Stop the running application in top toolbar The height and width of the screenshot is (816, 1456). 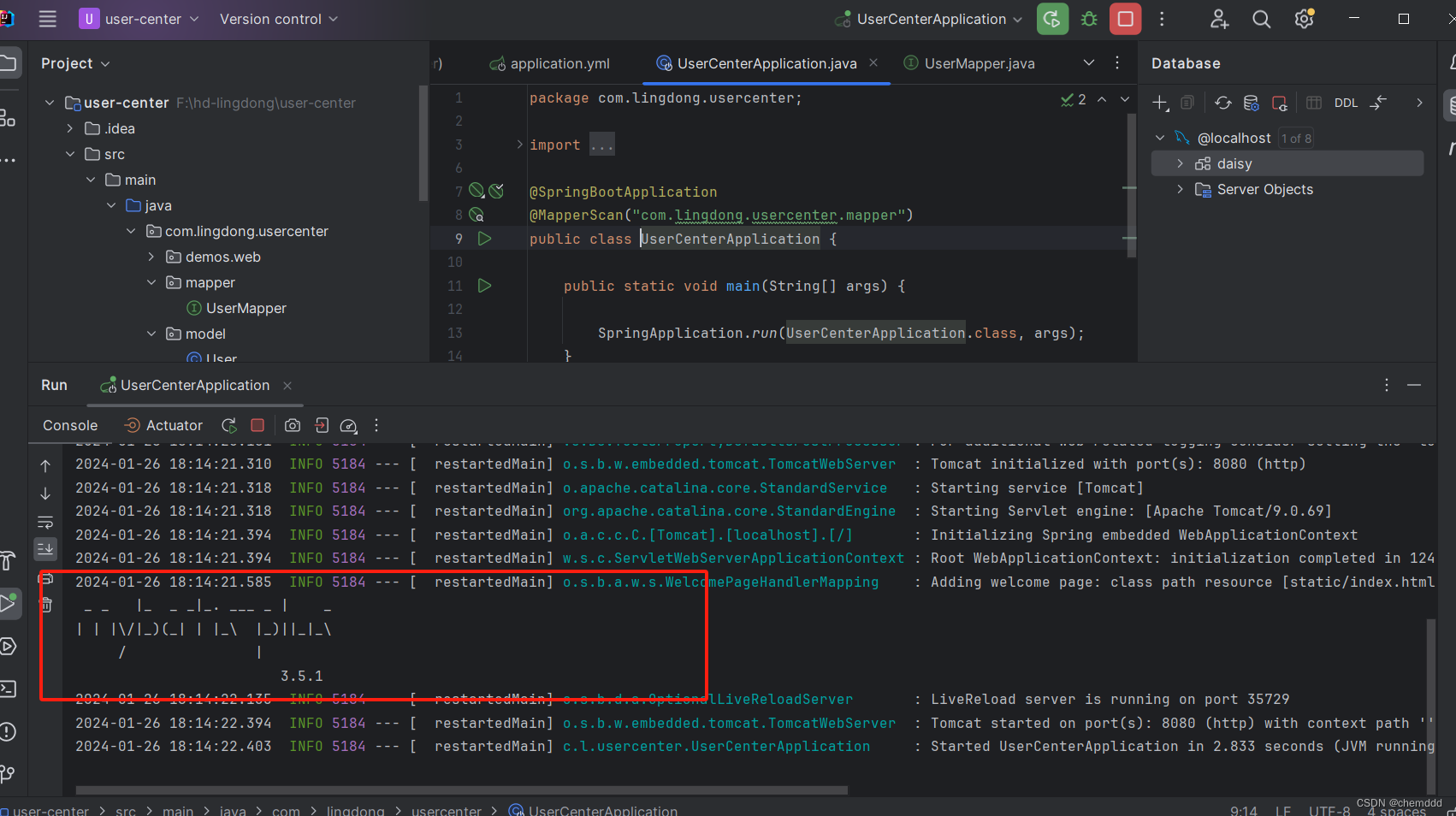[1126, 19]
